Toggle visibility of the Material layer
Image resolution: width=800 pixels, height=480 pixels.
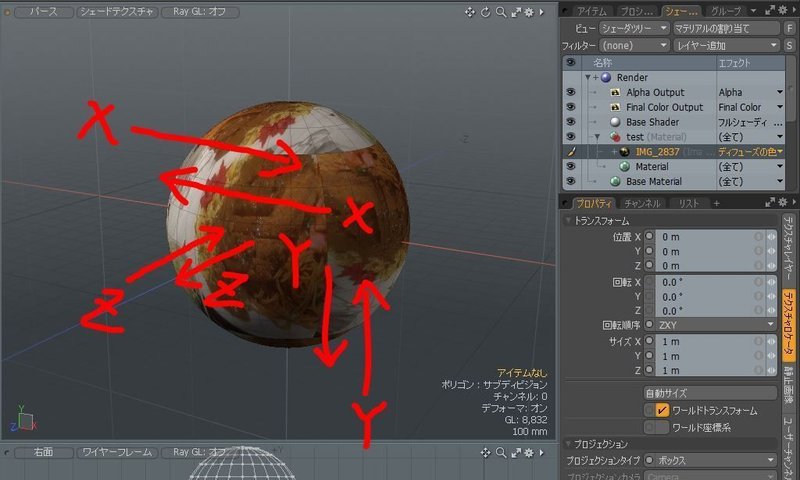pos(571,167)
